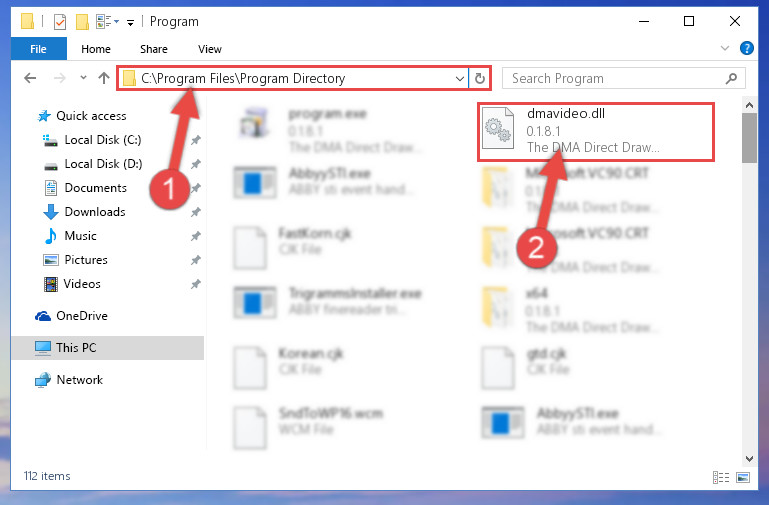The image size is (769, 505).
Task: Open the File menu
Action: pos(38,49)
